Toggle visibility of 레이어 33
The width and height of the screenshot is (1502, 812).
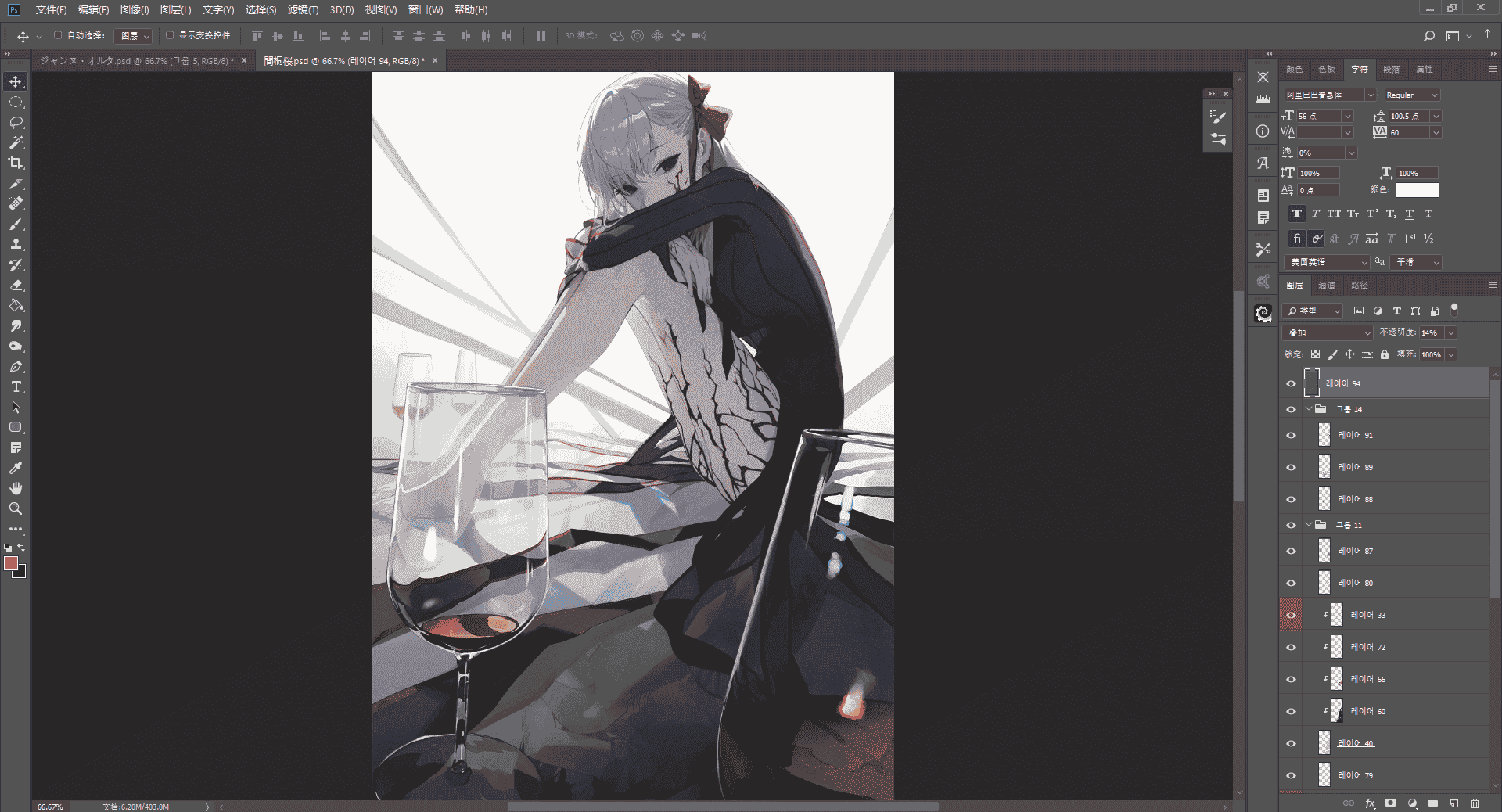pyautogui.click(x=1292, y=615)
